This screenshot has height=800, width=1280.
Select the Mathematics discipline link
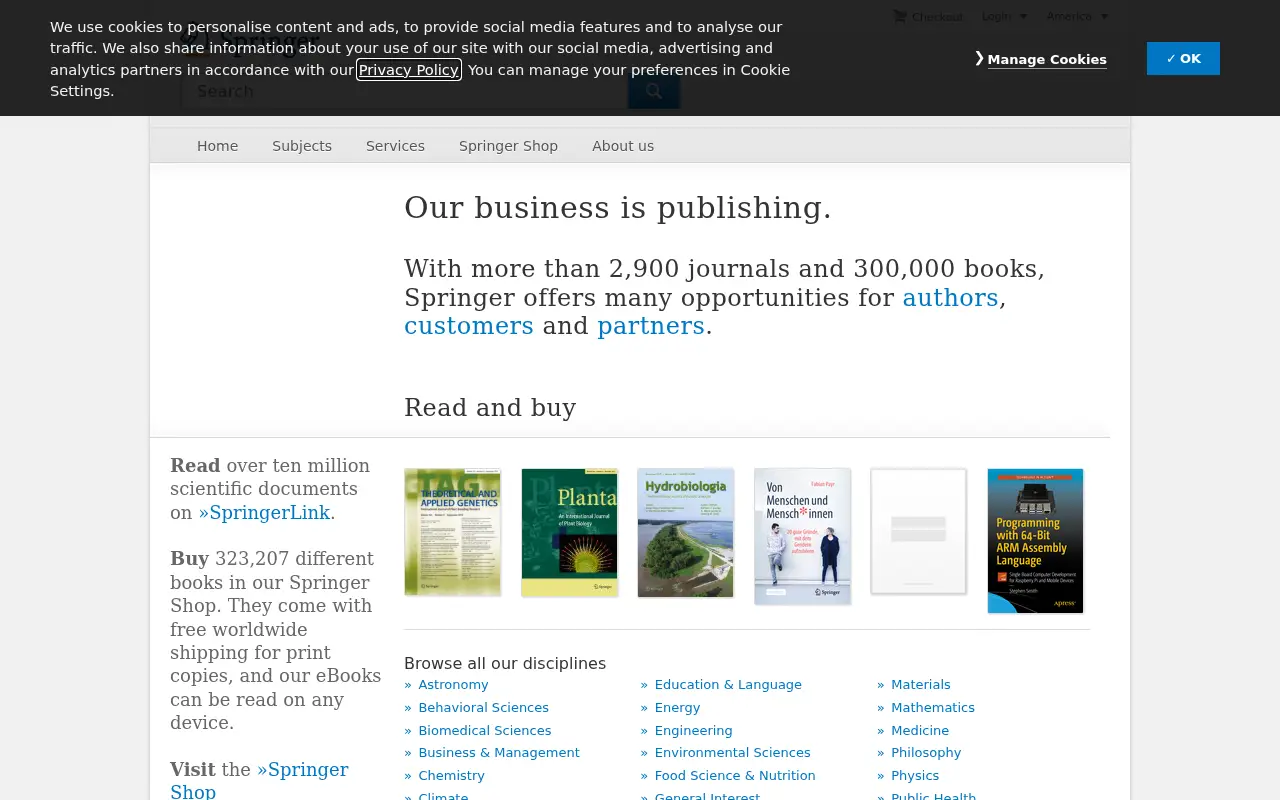[933, 708]
